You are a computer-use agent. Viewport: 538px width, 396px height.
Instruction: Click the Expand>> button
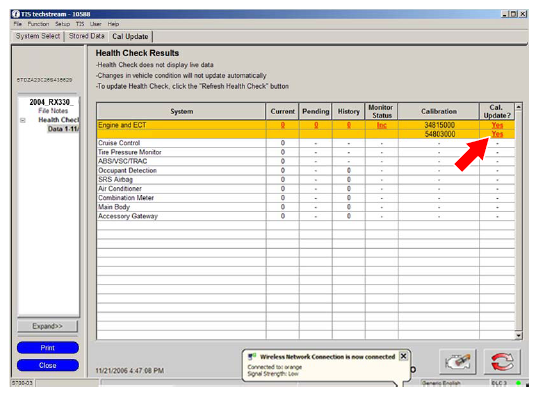click(47, 326)
